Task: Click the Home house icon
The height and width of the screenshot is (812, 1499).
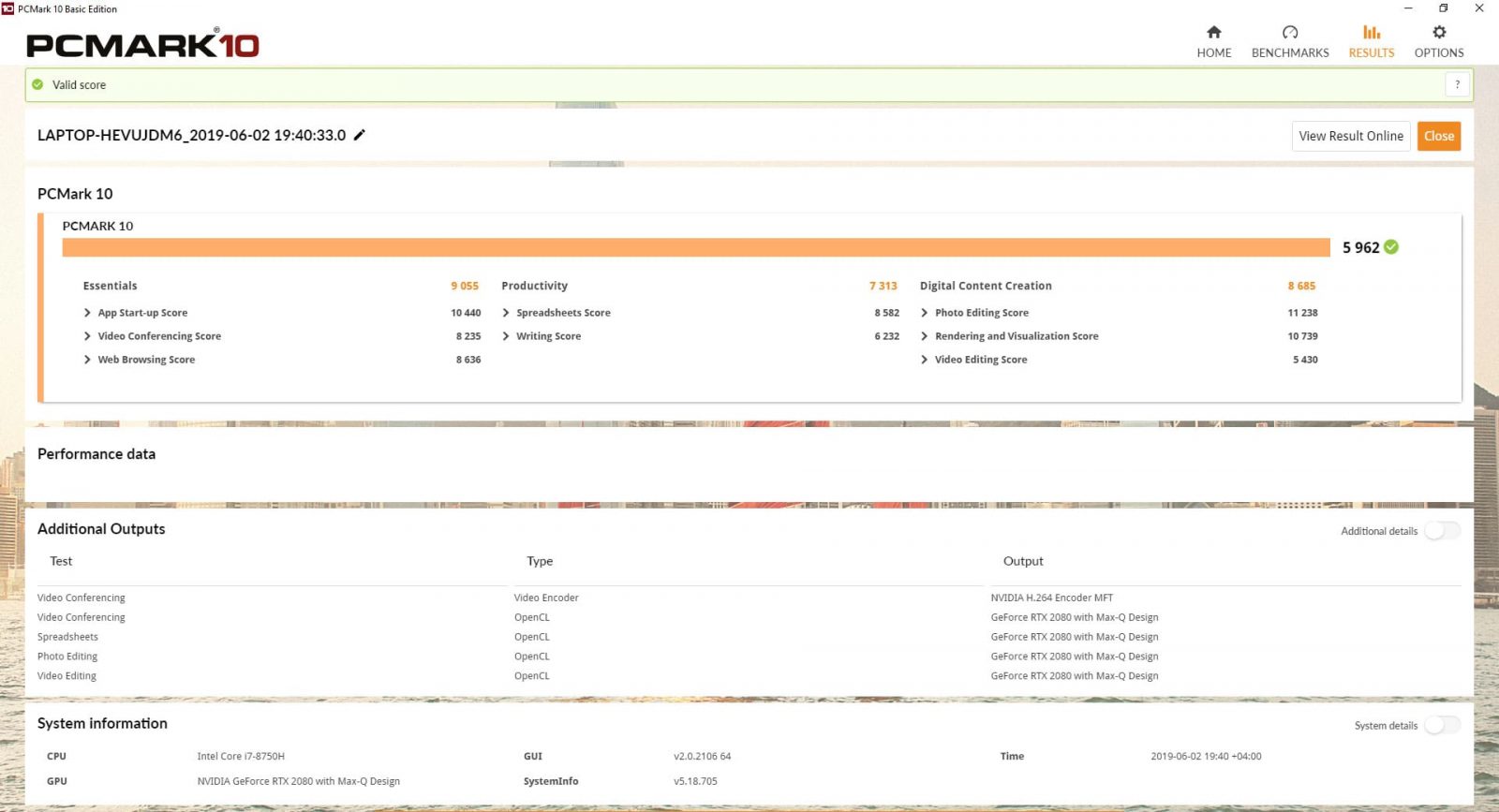Action: [x=1213, y=32]
